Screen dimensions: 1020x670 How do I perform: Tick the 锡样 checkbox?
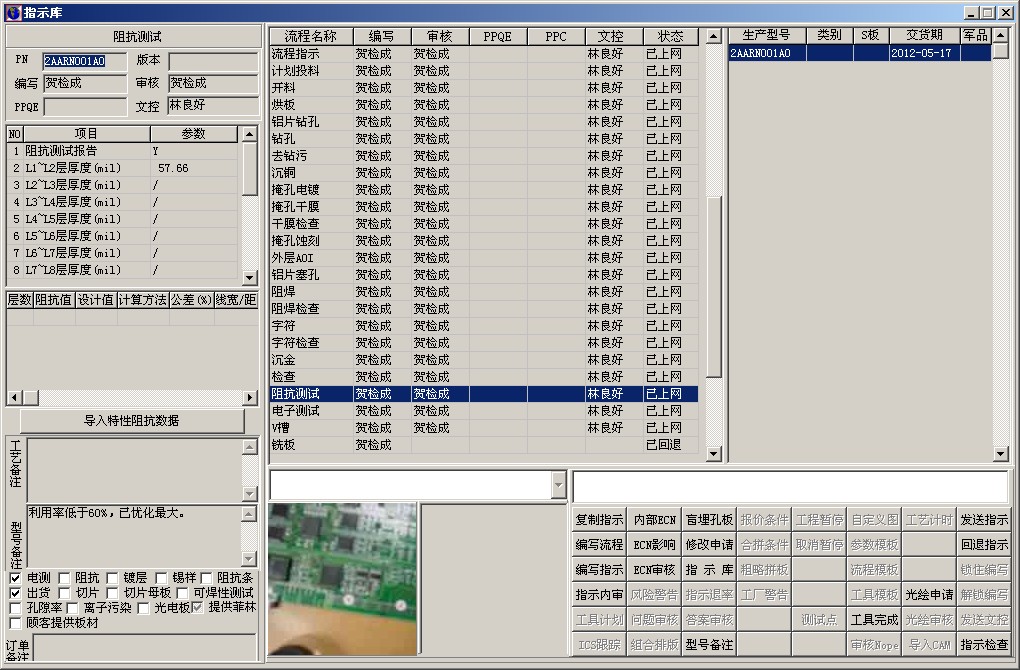[161, 578]
